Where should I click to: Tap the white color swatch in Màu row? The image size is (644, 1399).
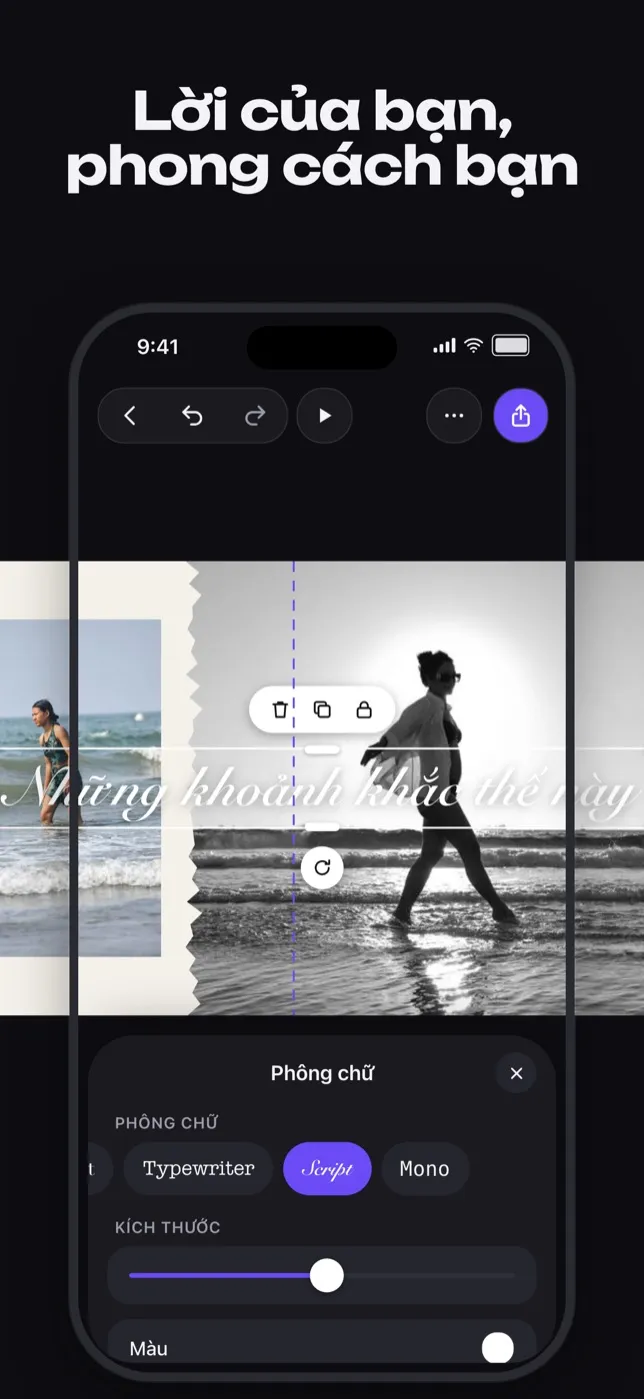[x=497, y=1348]
